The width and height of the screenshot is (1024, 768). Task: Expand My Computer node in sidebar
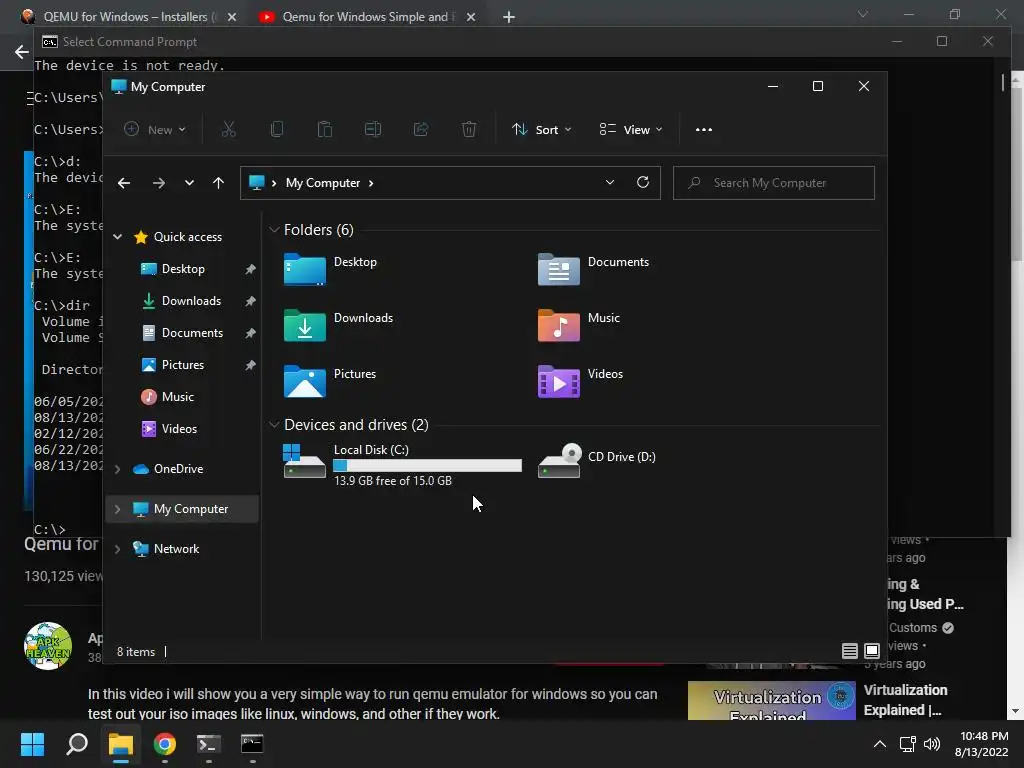[118, 509]
